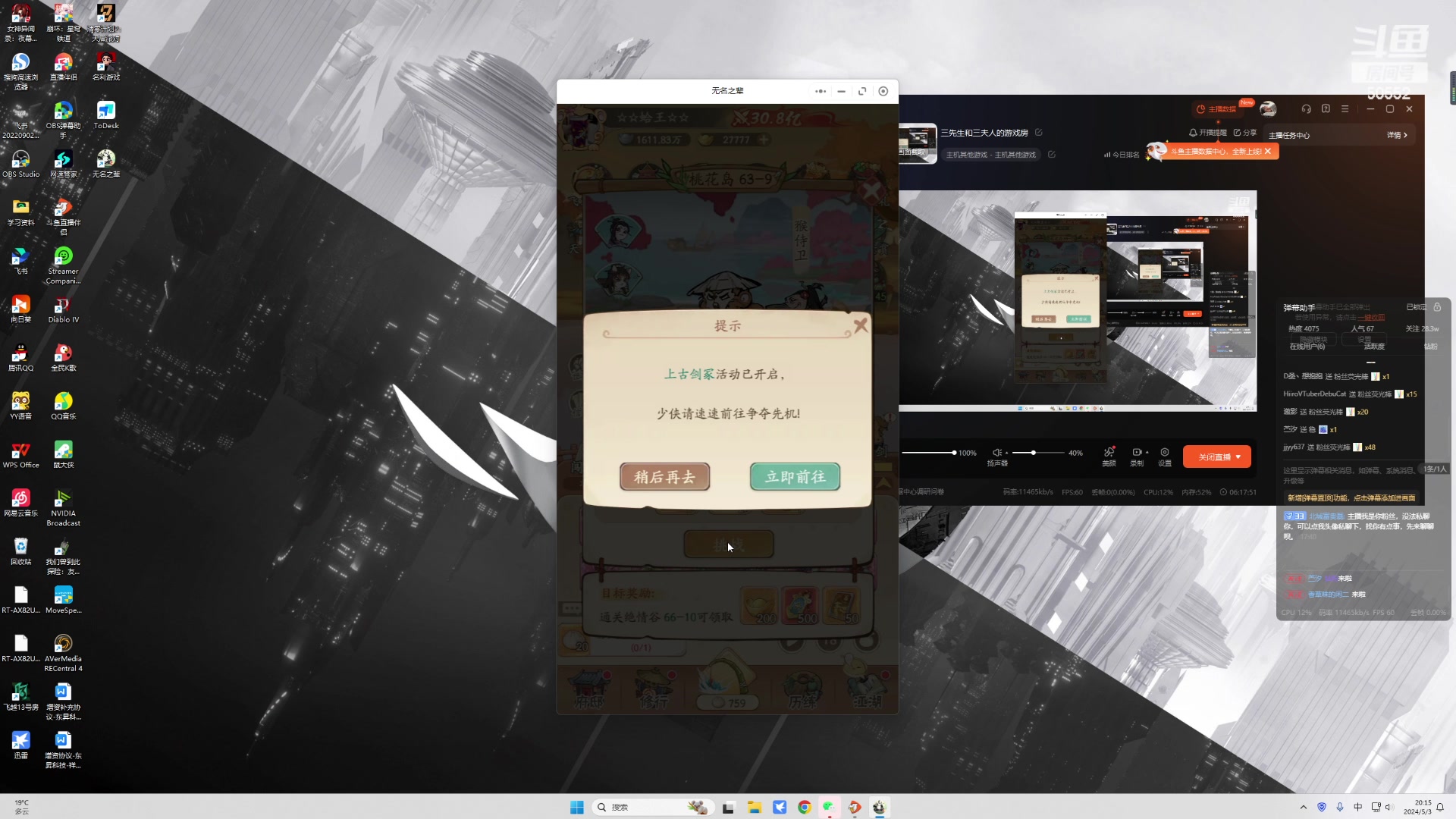Click 开播提醒 bell notification

1208,133
